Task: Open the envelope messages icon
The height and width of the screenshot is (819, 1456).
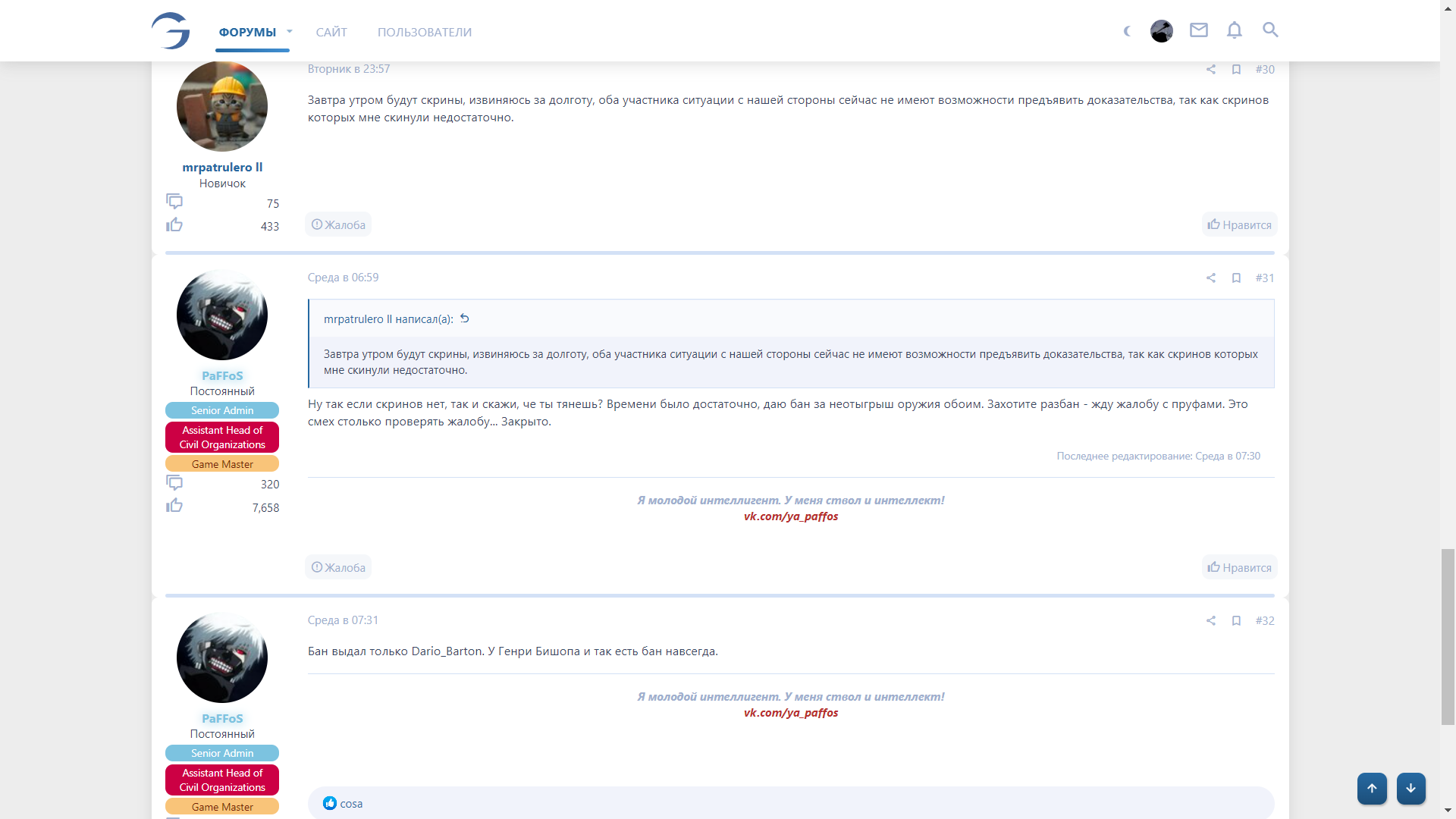Action: (x=1198, y=30)
